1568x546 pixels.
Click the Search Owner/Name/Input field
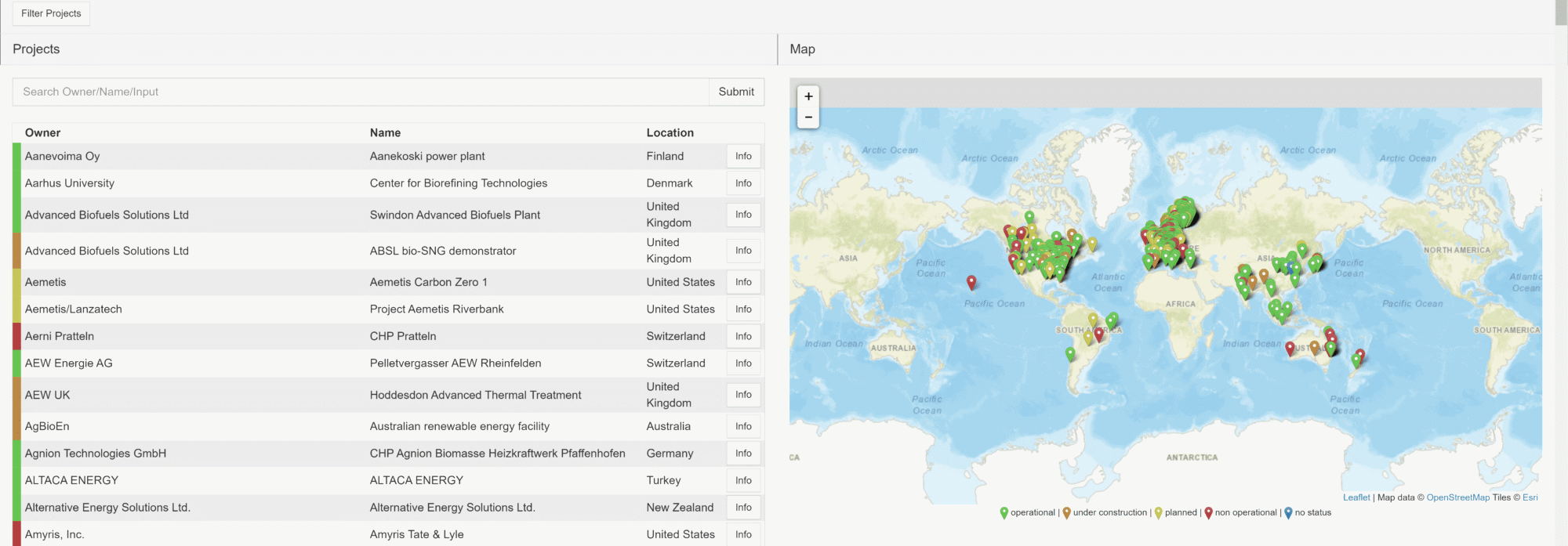[x=361, y=92]
